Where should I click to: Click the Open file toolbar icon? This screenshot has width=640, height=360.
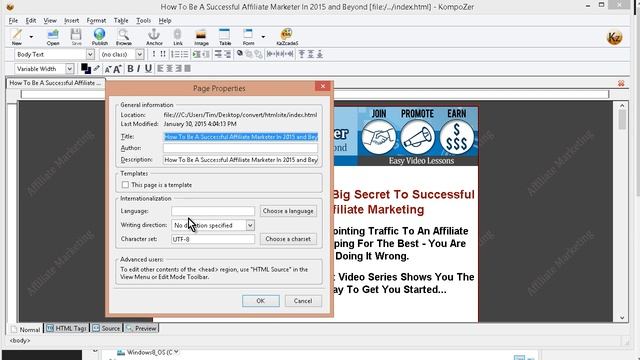(53, 37)
